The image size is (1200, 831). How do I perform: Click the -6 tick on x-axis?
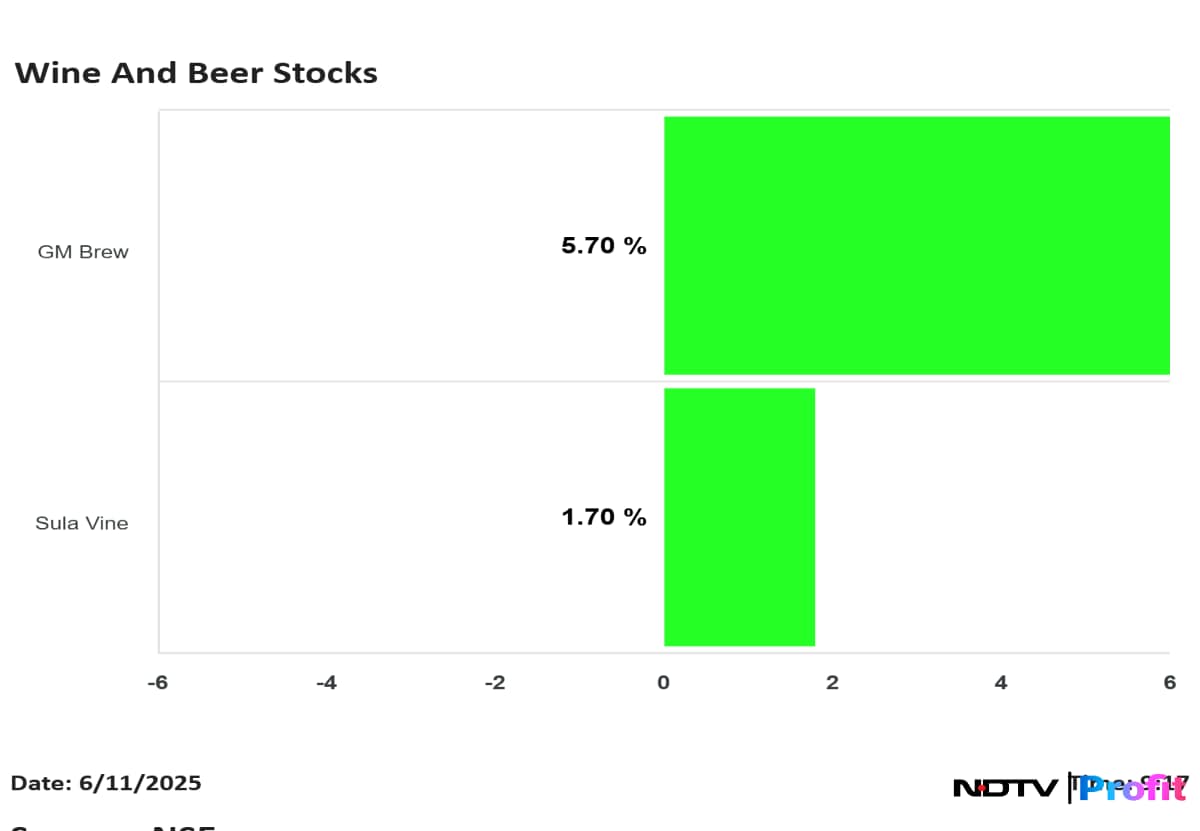157,682
